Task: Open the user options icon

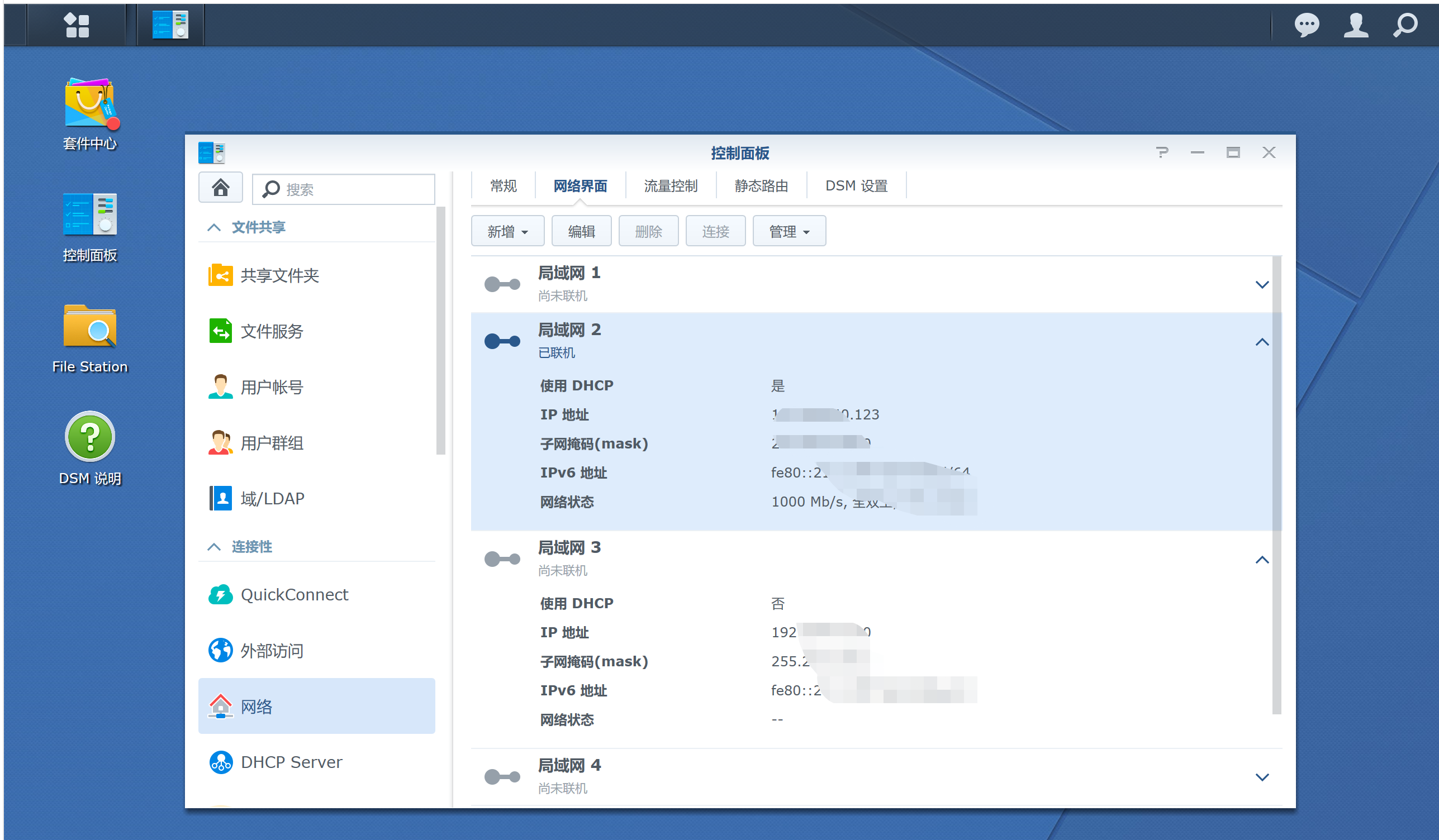Action: (1356, 26)
